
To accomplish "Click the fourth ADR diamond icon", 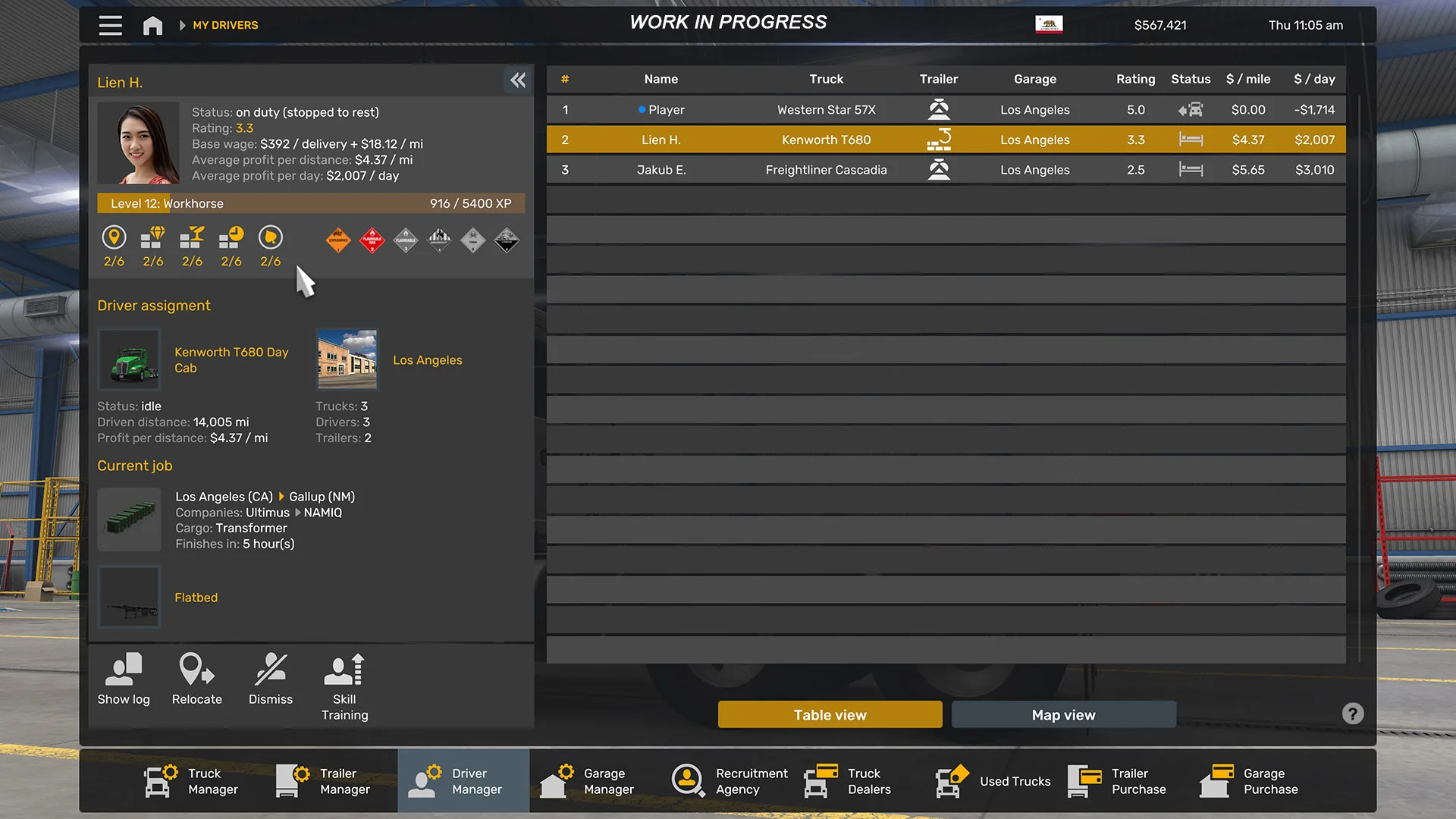I will [439, 240].
